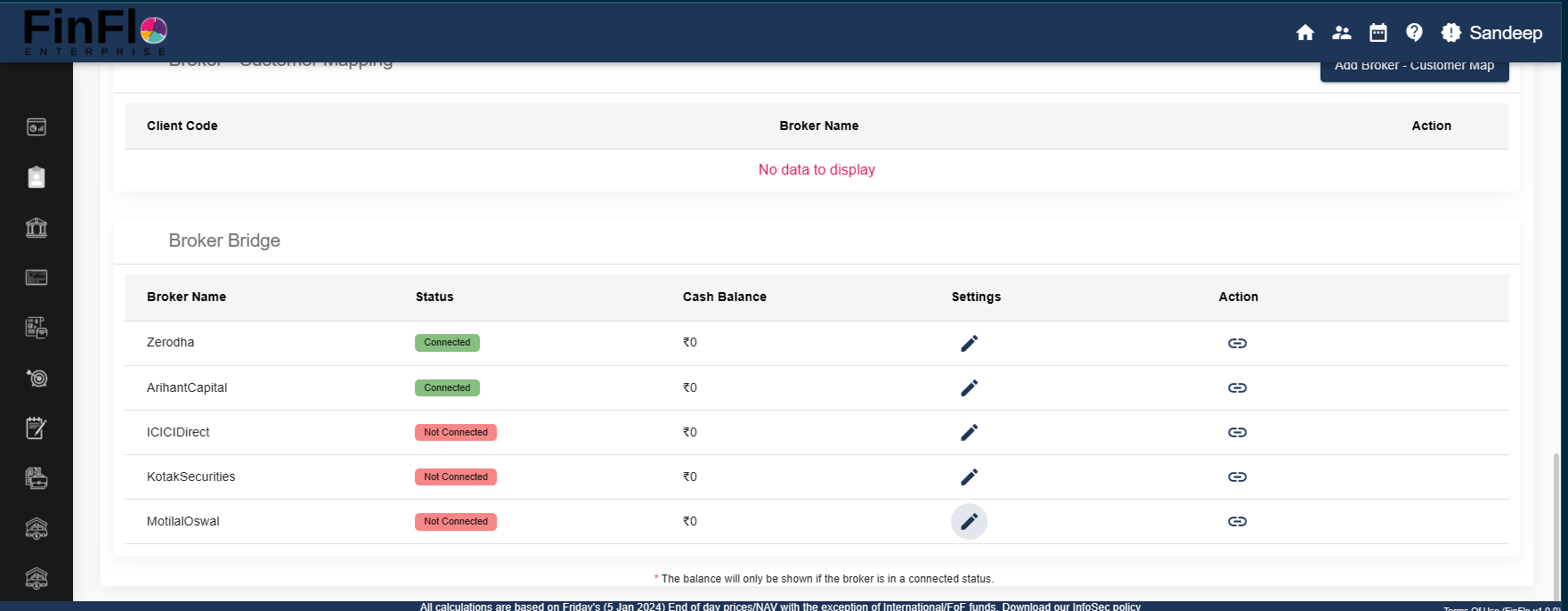Click Broker Name header in mapping table
The height and width of the screenshot is (611, 1568).
819,126
